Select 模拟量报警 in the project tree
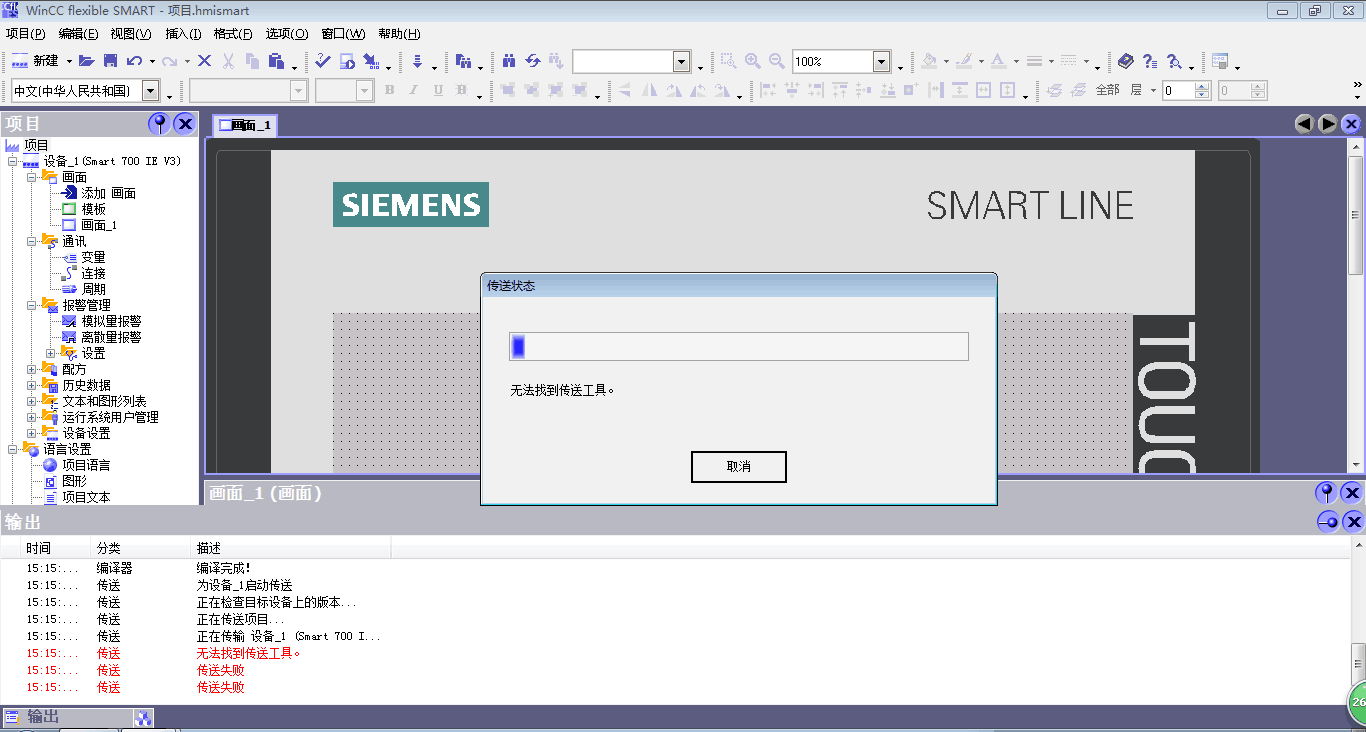This screenshot has height=732, width=1366. tap(111, 321)
